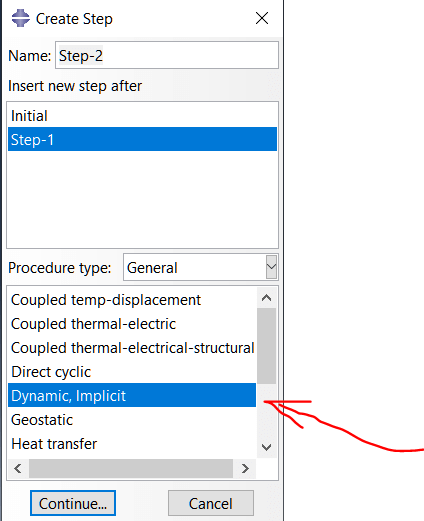Pick Direct cyclic from the procedure list
The height and width of the screenshot is (521, 424).
(132, 372)
